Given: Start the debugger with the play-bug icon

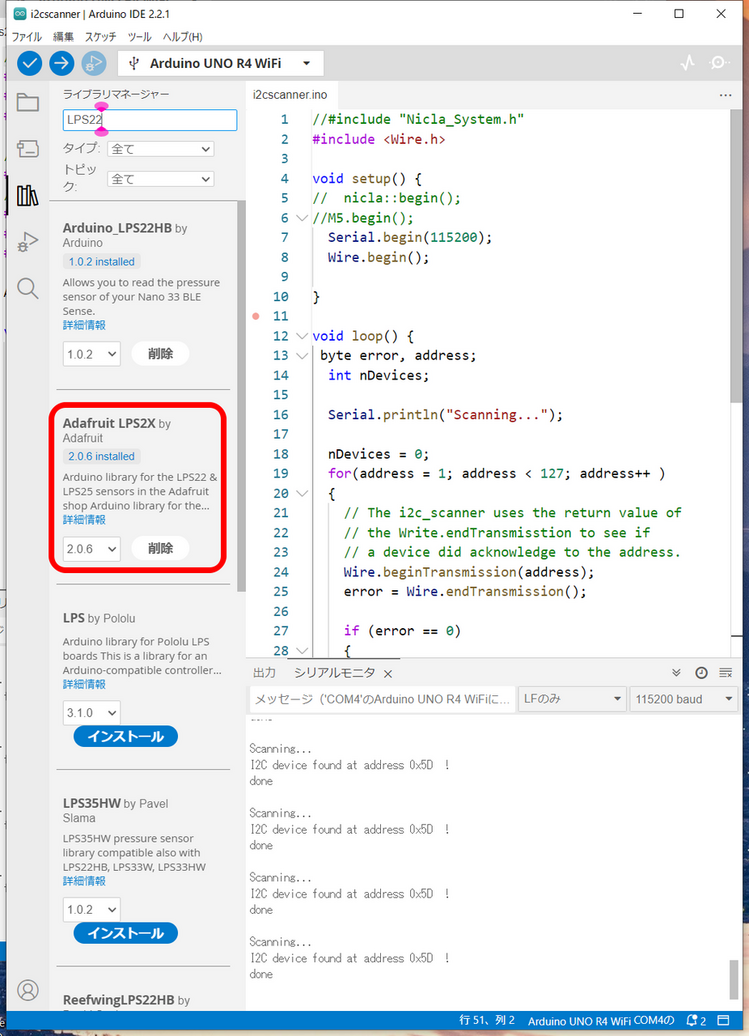Looking at the screenshot, I should tap(94, 63).
